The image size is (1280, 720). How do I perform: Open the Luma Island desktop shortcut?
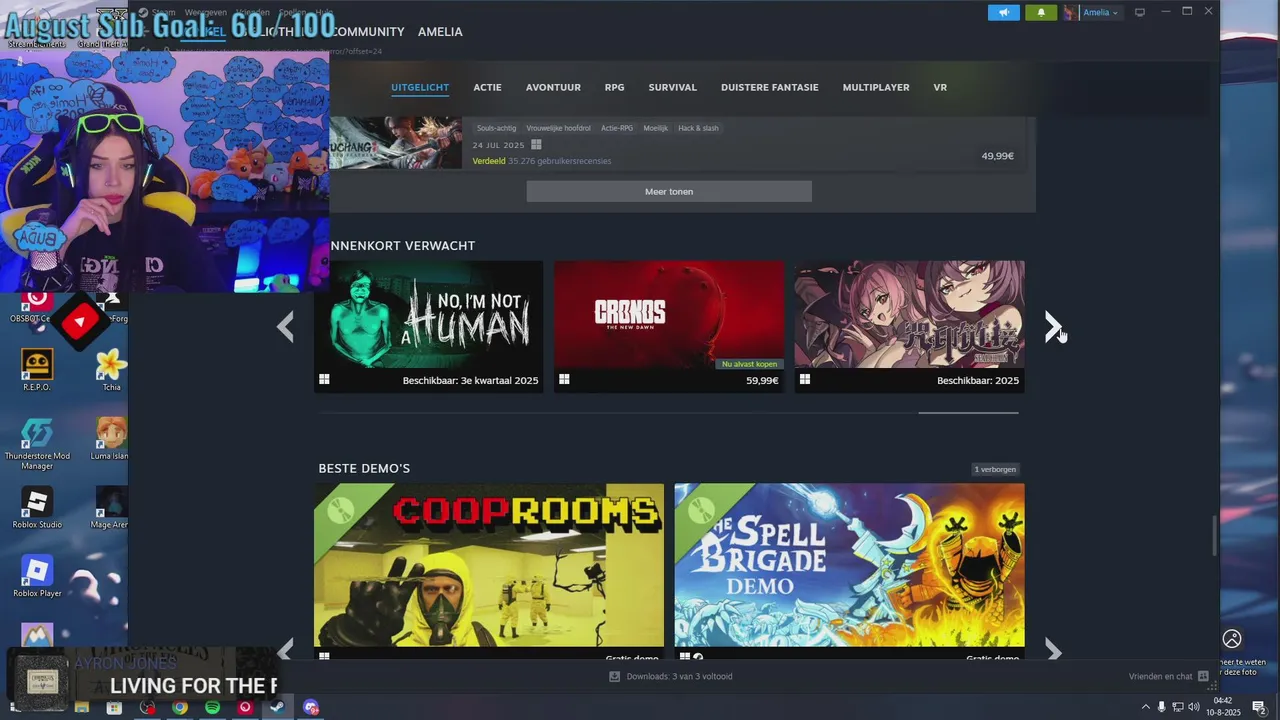click(x=110, y=439)
